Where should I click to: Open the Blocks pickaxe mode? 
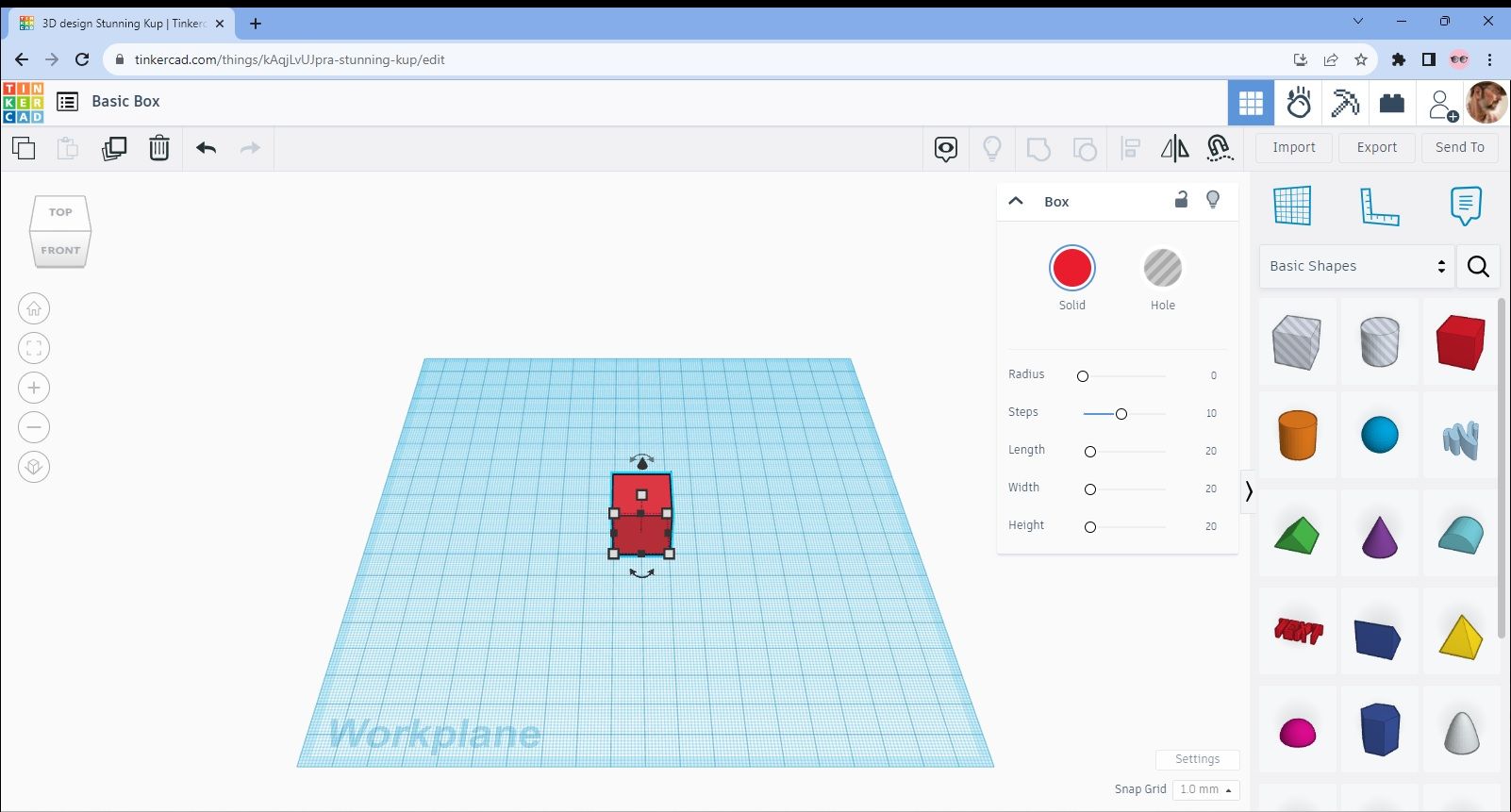pyautogui.click(x=1345, y=103)
